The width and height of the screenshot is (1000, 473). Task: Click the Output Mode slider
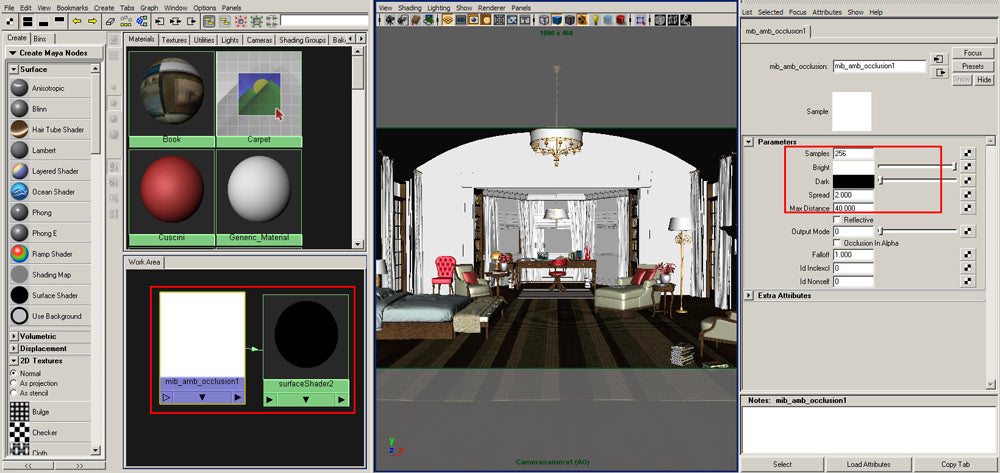tap(917, 231)
